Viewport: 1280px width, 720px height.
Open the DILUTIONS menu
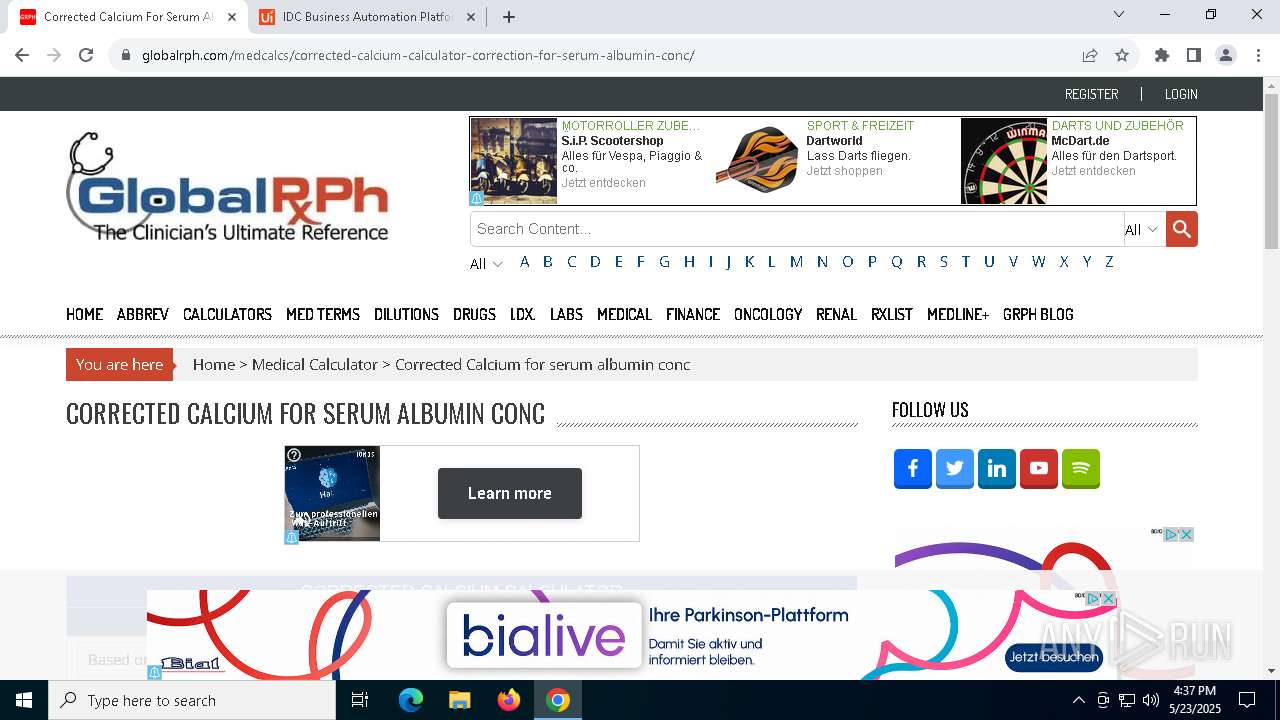[x=406, y=314]
